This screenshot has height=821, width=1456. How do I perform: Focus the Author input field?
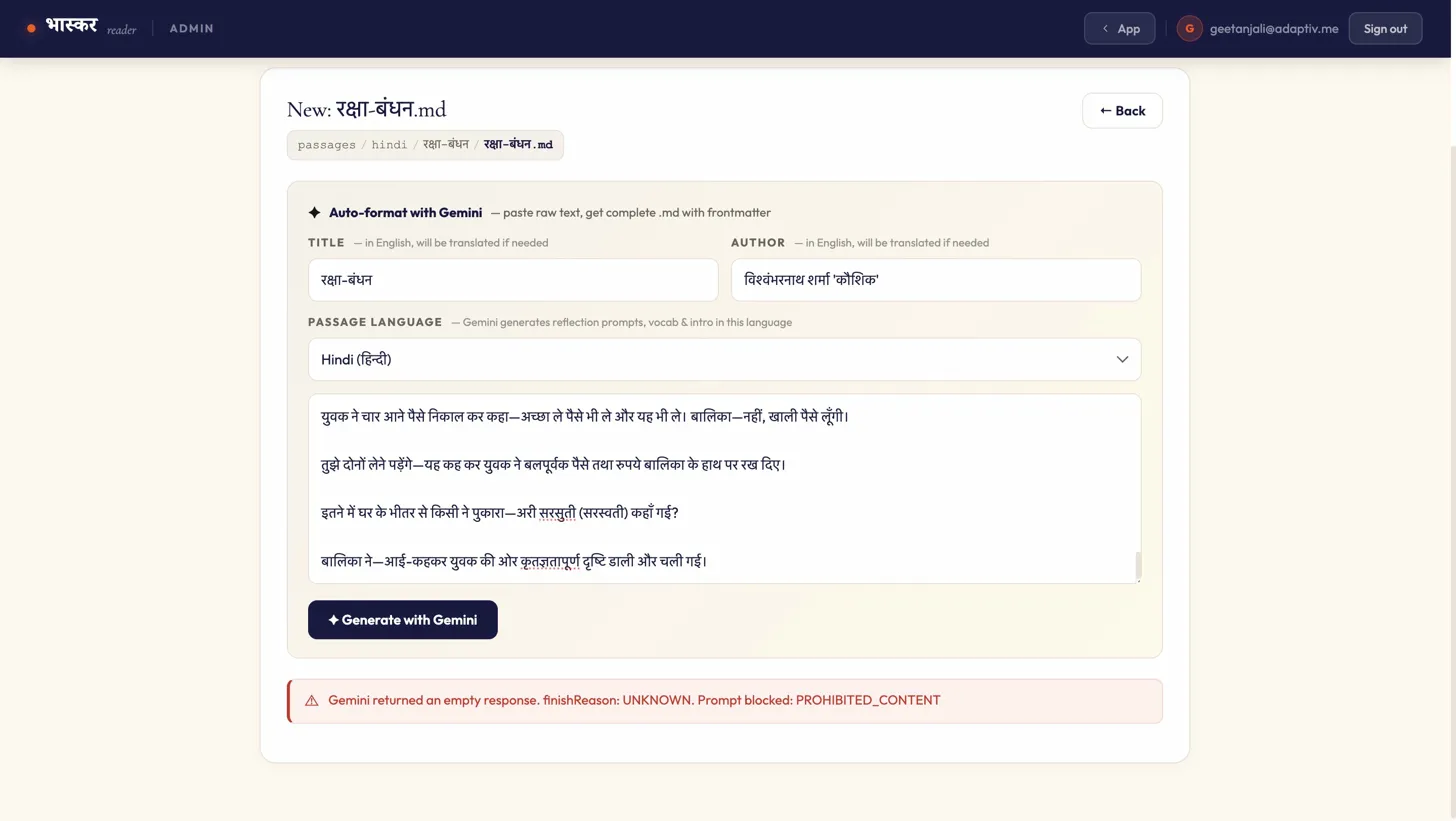[x=935, y=280]
